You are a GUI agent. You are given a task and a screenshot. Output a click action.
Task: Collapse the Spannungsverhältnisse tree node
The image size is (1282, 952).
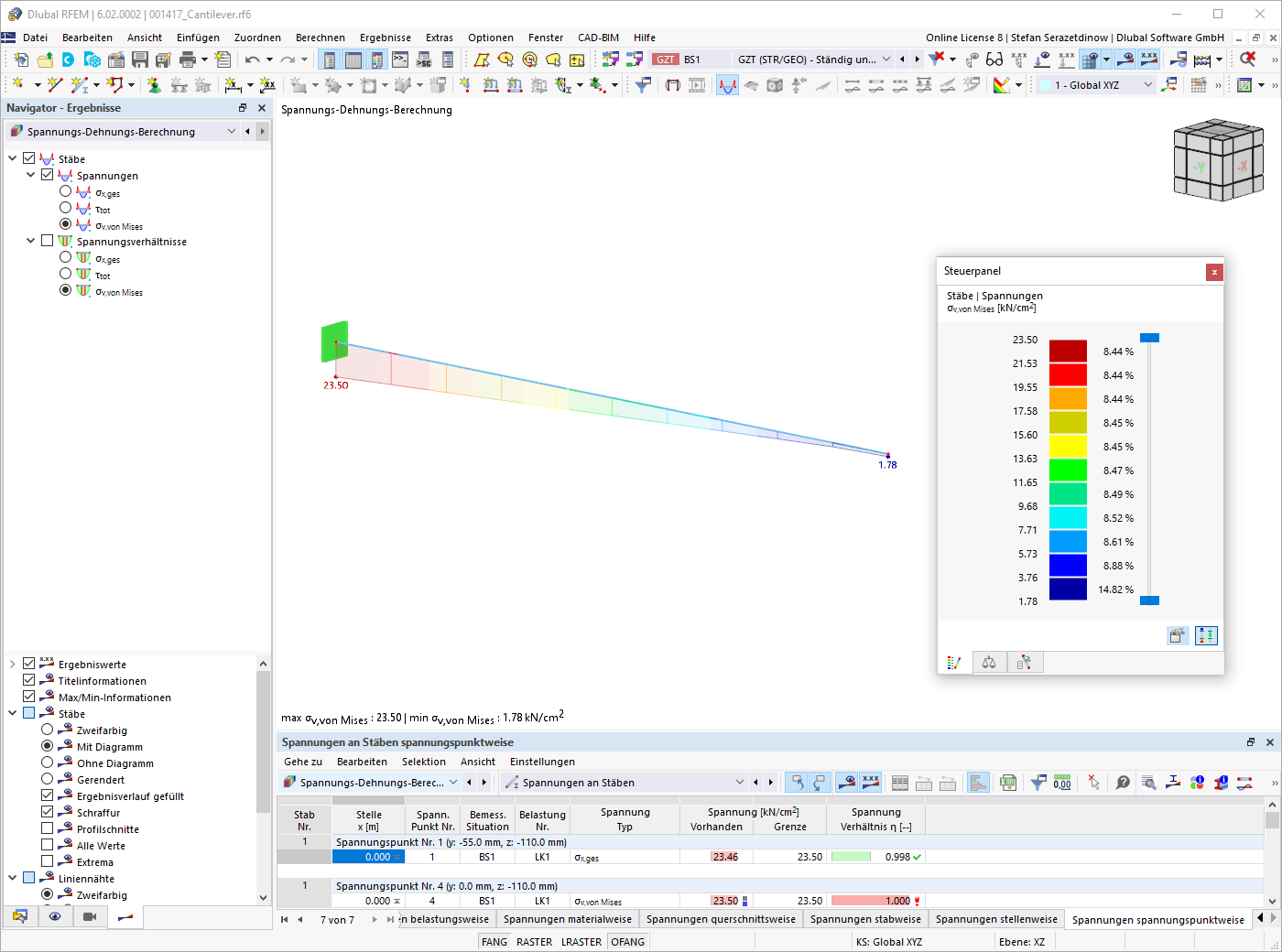tap(30, 241)
